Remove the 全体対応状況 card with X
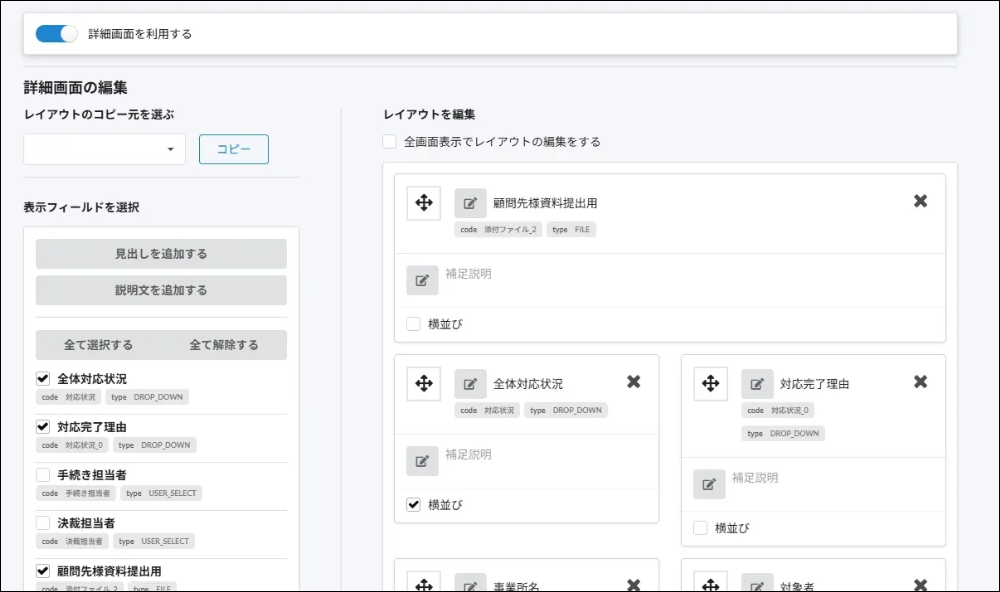The image size is (1000, 592). coord(633,381)
